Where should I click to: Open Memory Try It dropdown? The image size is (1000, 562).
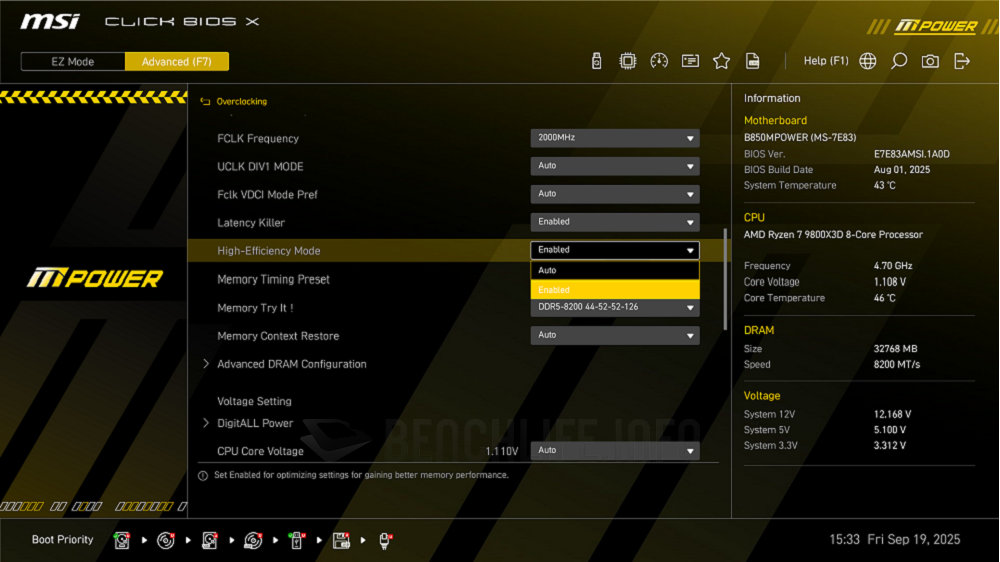coord(615,307)
